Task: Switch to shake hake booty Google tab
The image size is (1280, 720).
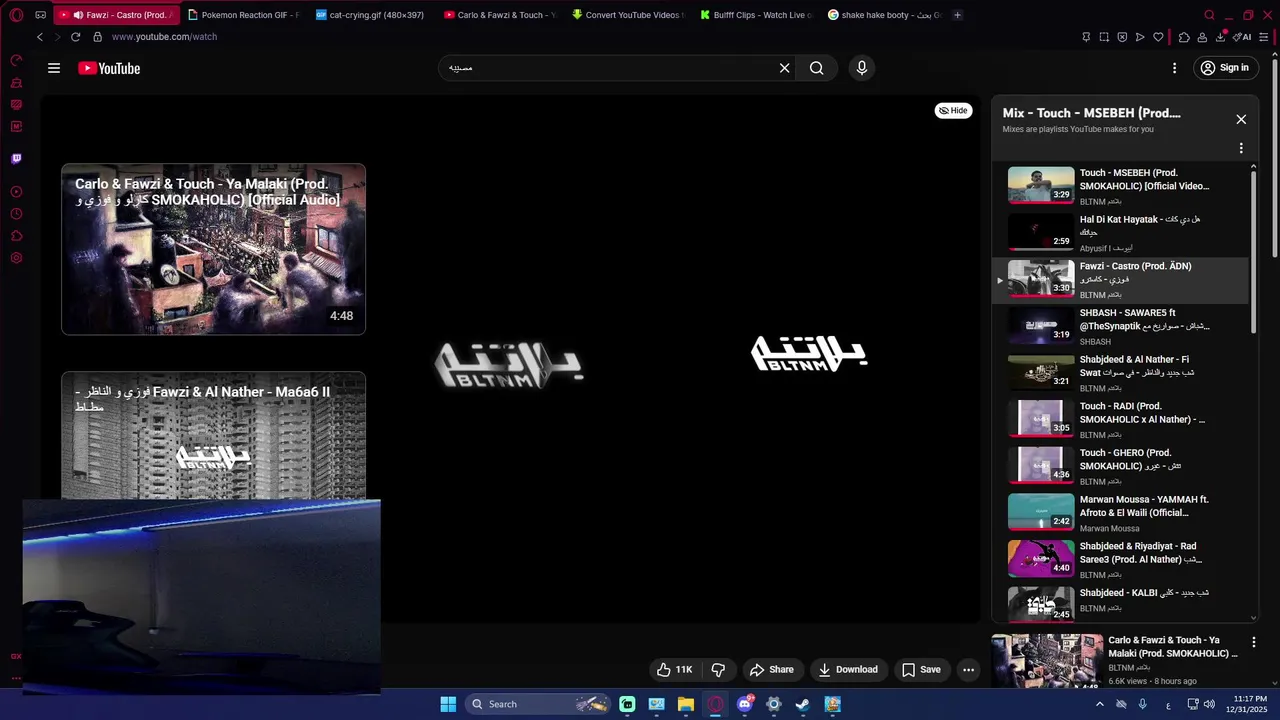Action: click(884, 15)
